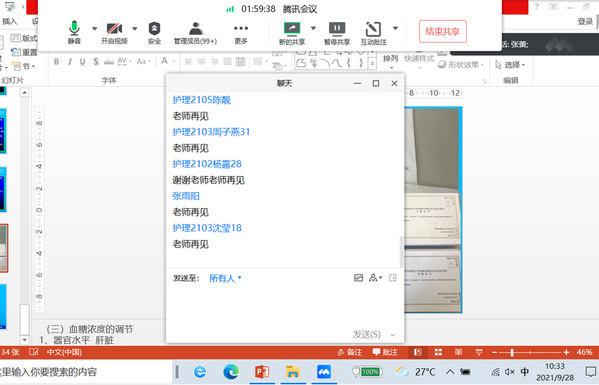
Task: Turn on the camera with 开启视频
Action: click(x=114, y=32)
